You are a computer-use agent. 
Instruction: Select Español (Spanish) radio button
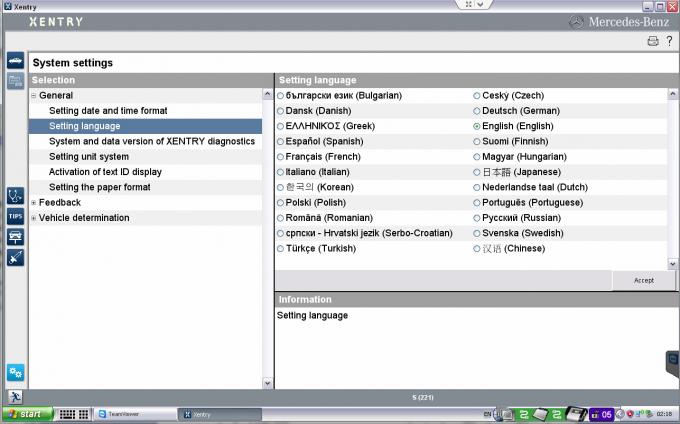tap(281, 142)
